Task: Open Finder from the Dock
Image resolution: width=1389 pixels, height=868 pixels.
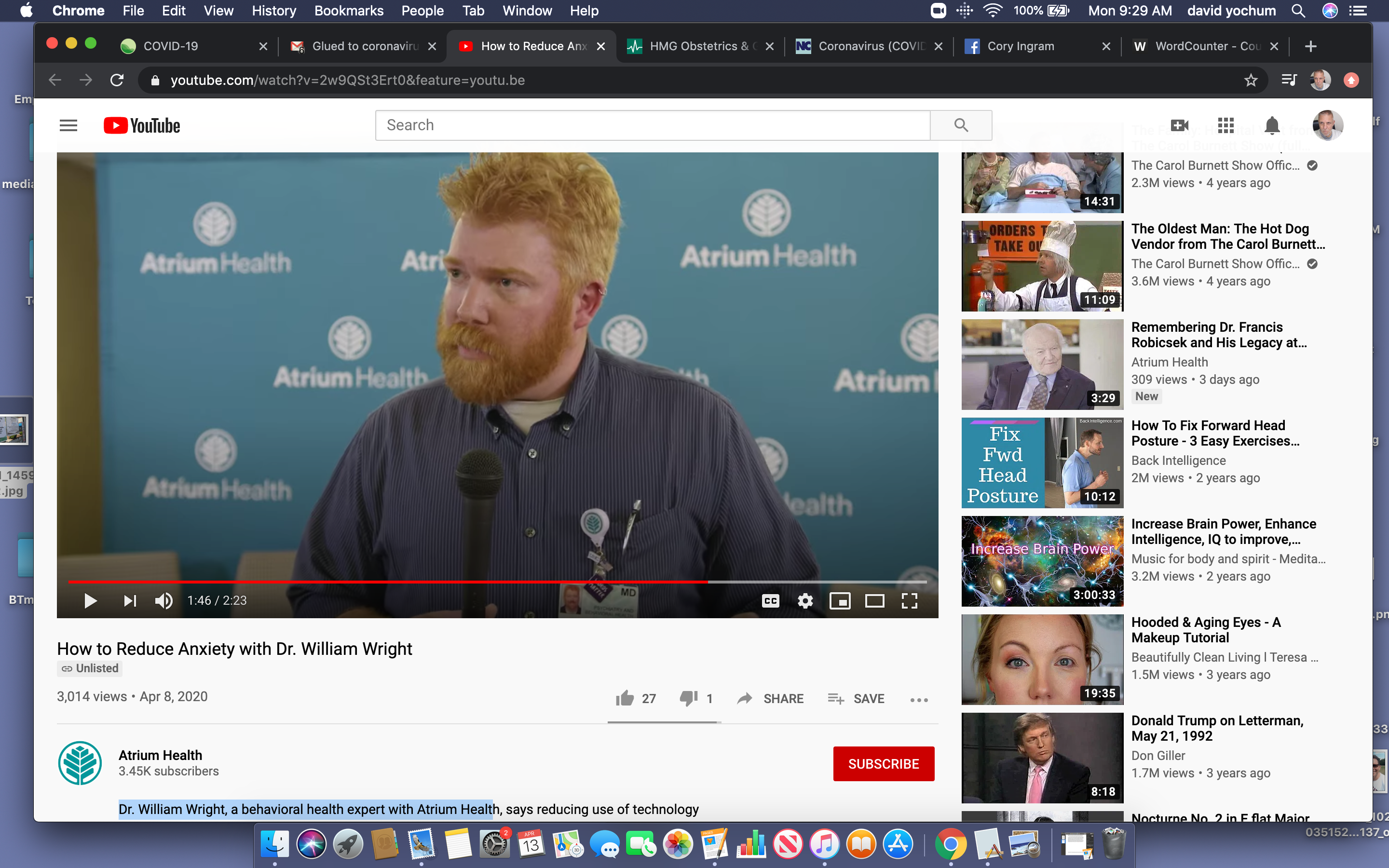Action: (274, 844)
